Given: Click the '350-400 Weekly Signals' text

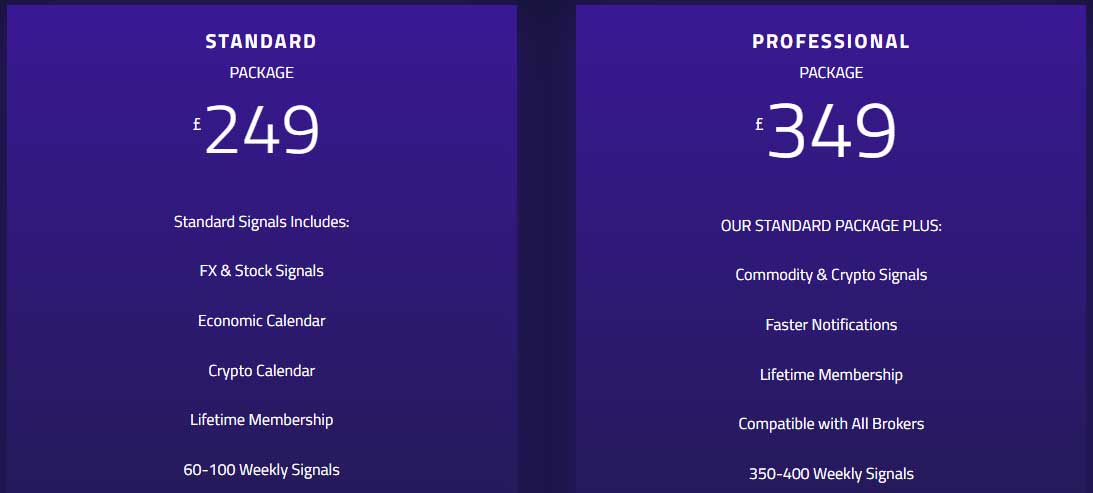Looking at the screenshot, I should coord(831,474).
